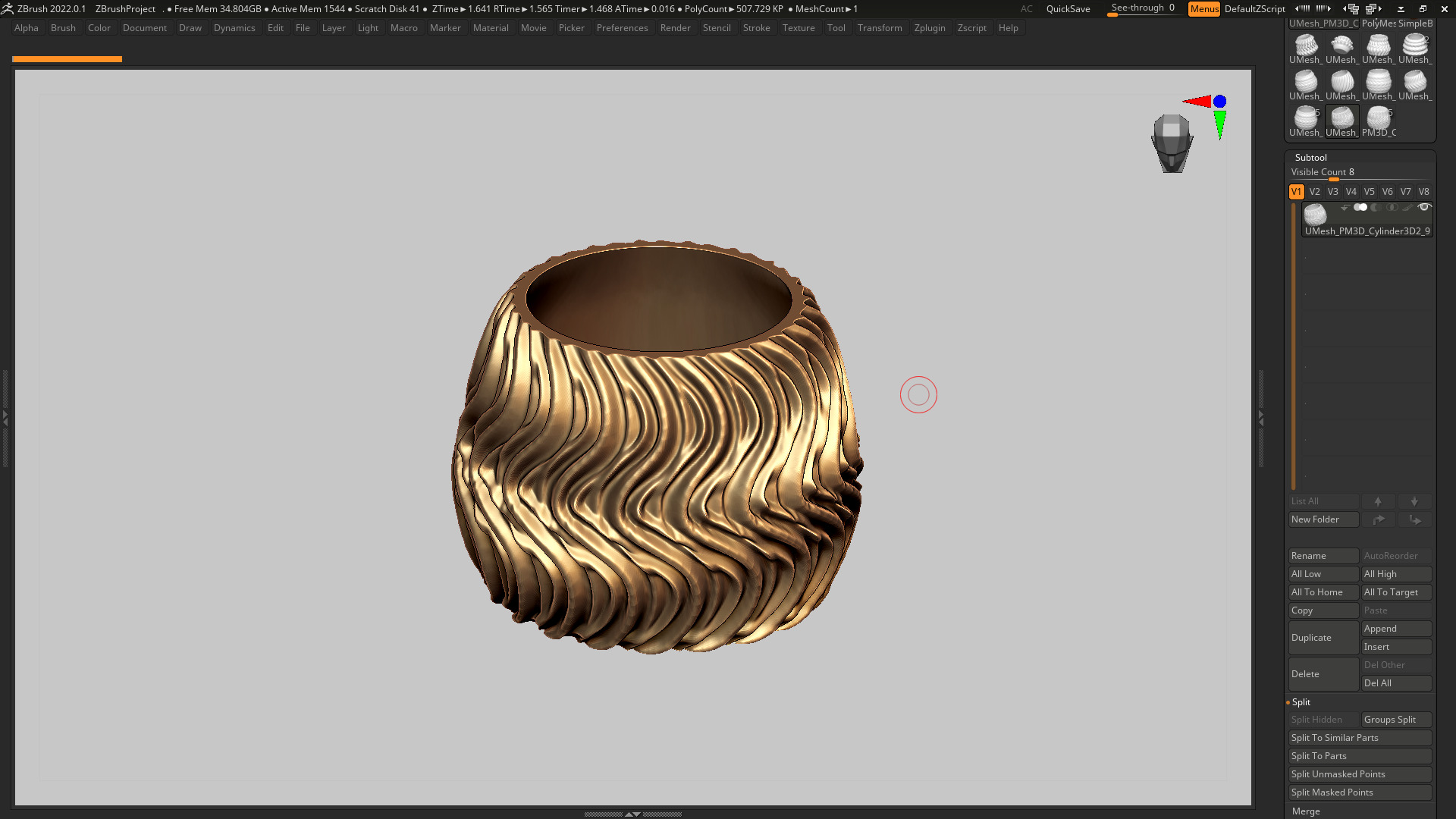Click the subtool start-group arrow icon

pos(1345,207)
